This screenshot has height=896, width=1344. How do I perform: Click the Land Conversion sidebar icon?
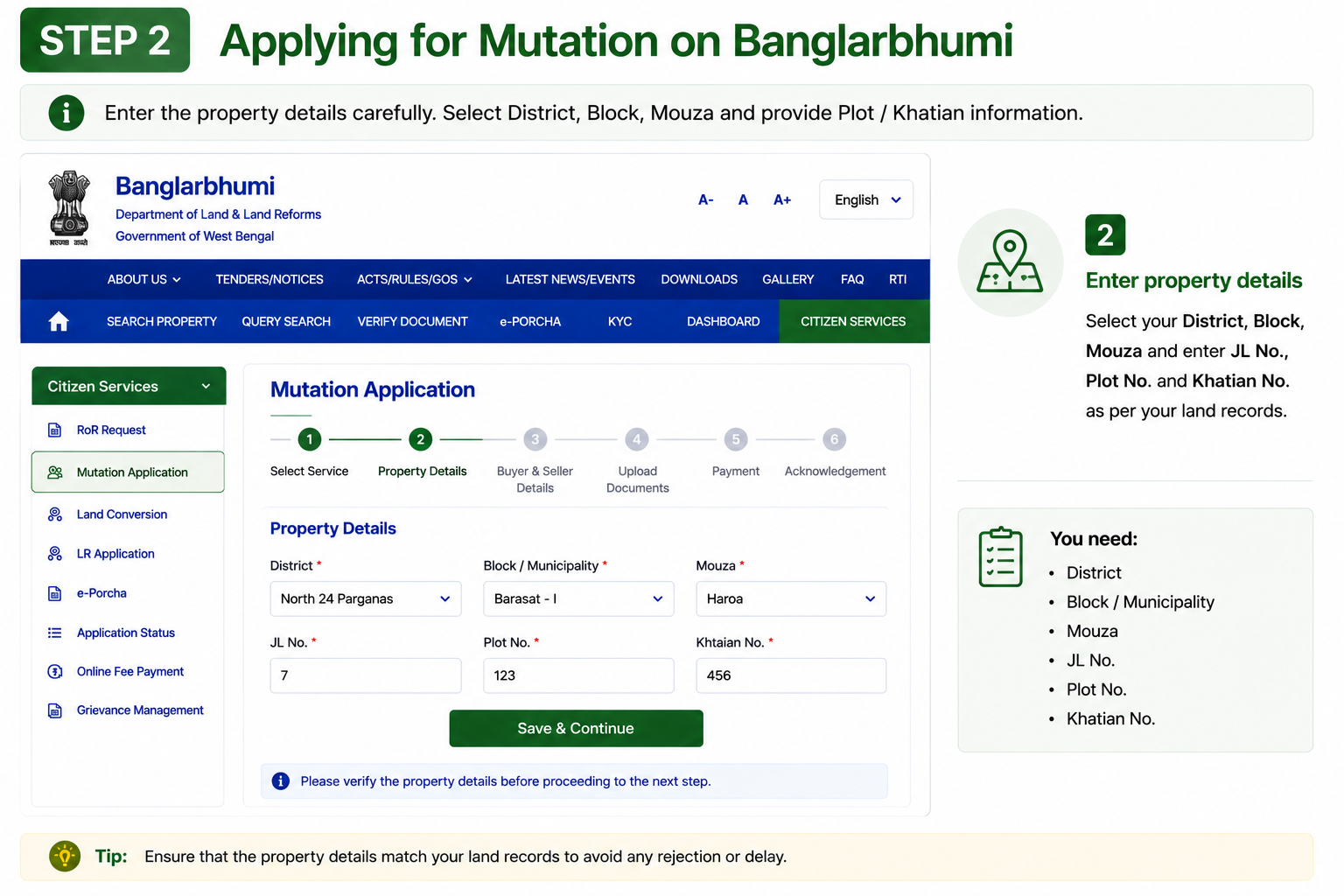pos(54,514)
